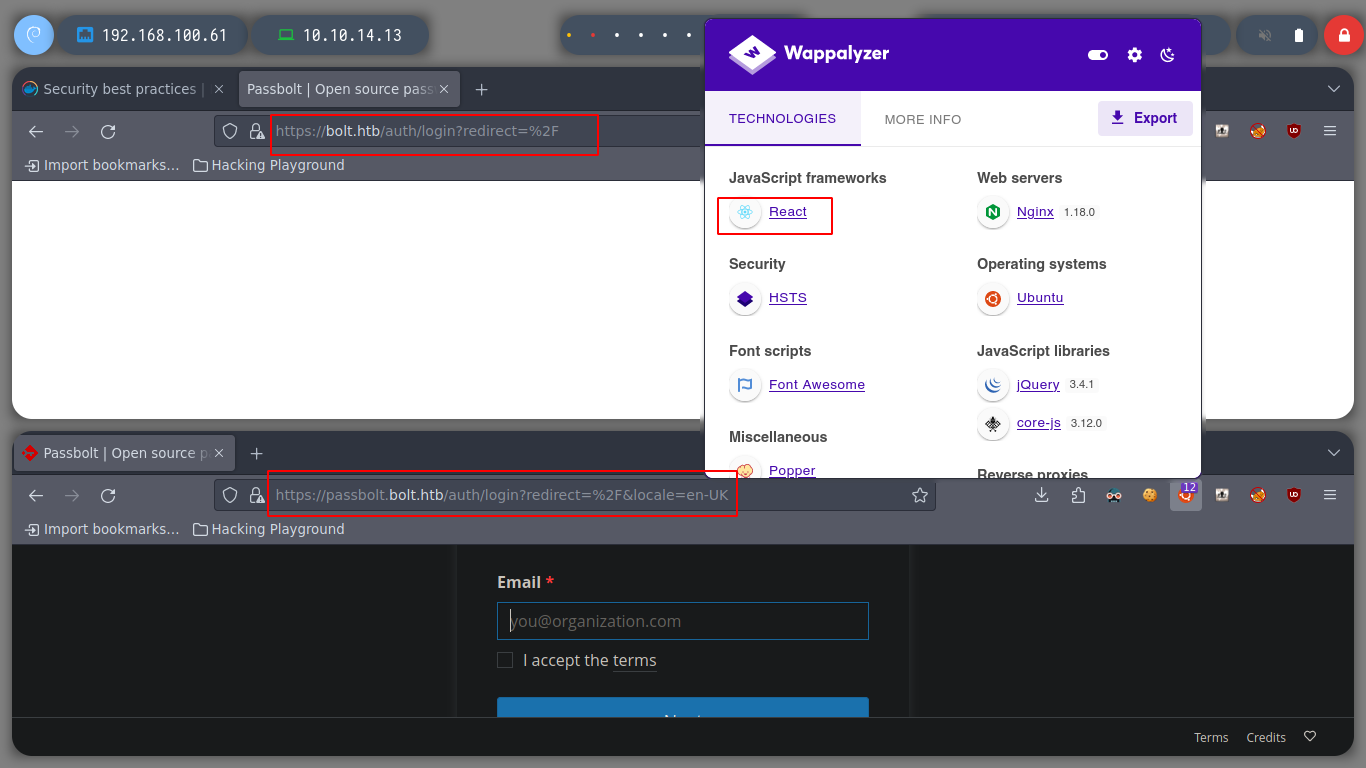Click the muted speaker icon in top panel
The width and height of the screenshot is (1366, 768).
(1265, 35)
